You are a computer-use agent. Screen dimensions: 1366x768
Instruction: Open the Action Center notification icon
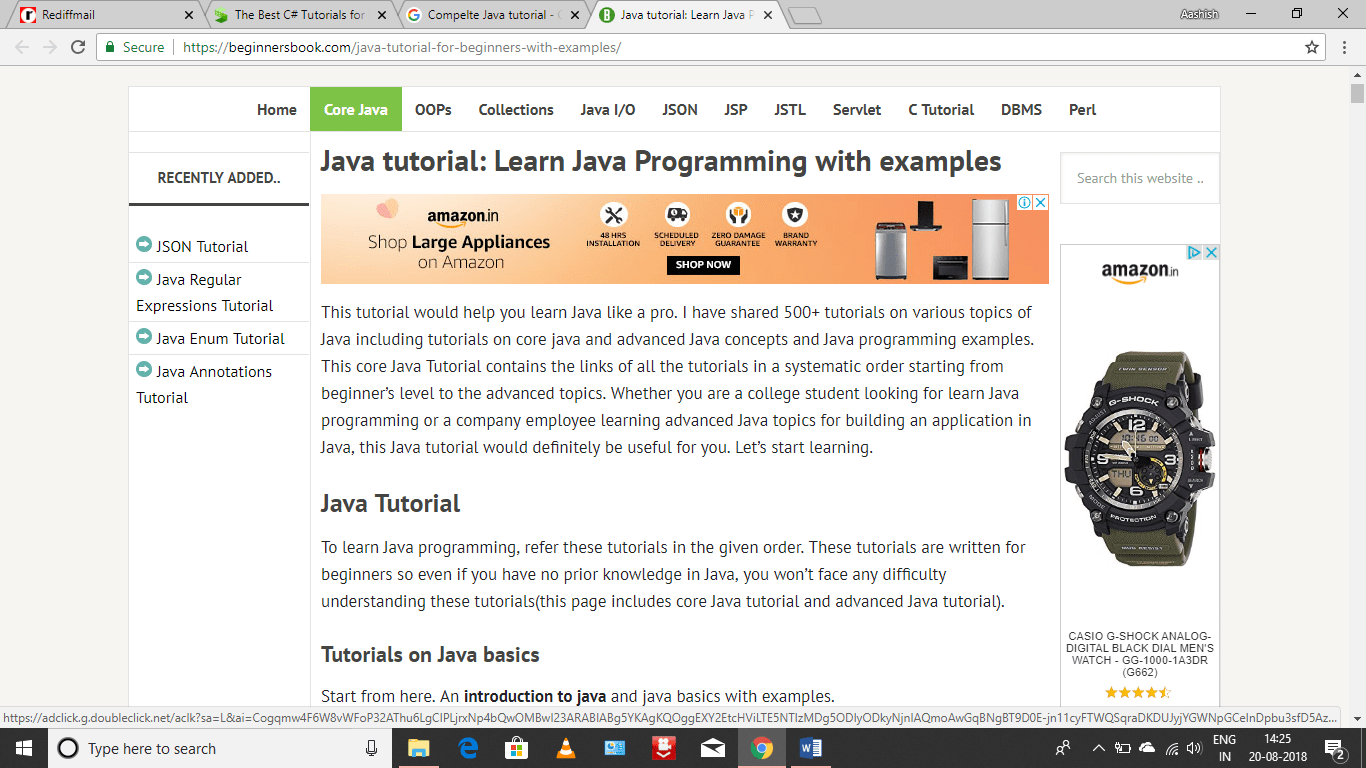(x=1331, y=748)
